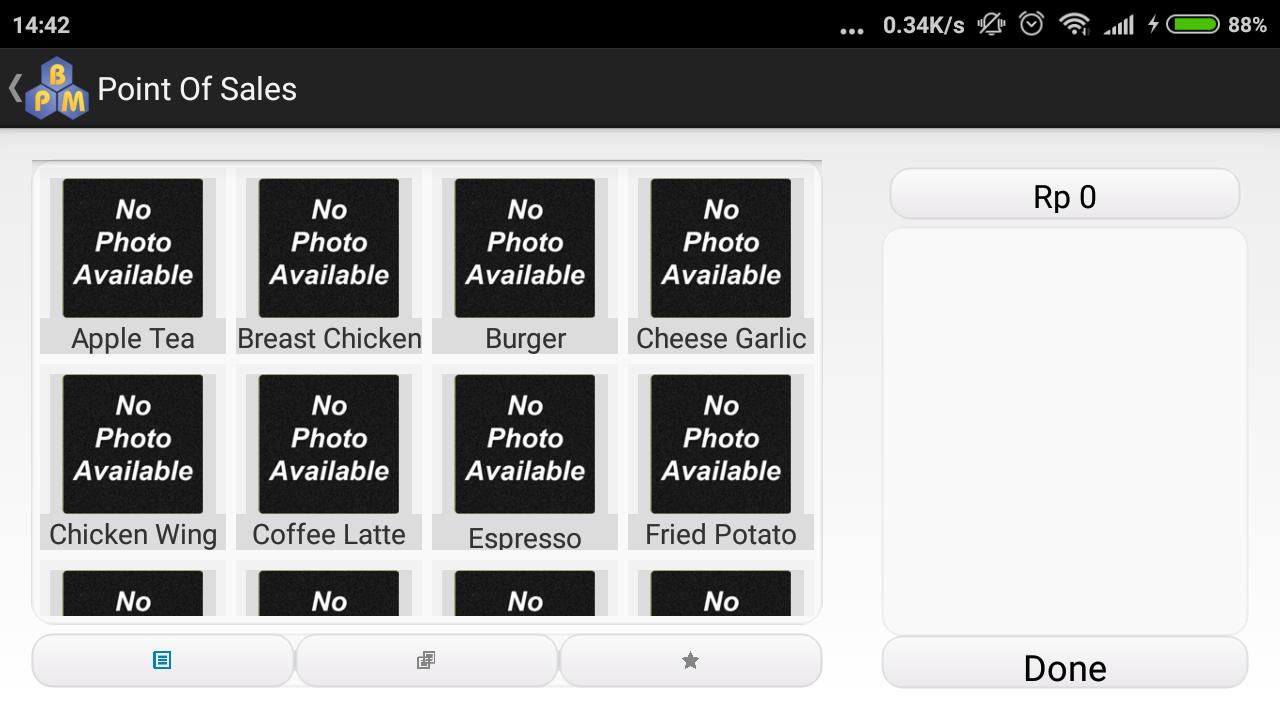This screenshot has height=720, width=1280.
Task: Click the Rp 0 total amount button
Action: click(x=1064, y=195)
